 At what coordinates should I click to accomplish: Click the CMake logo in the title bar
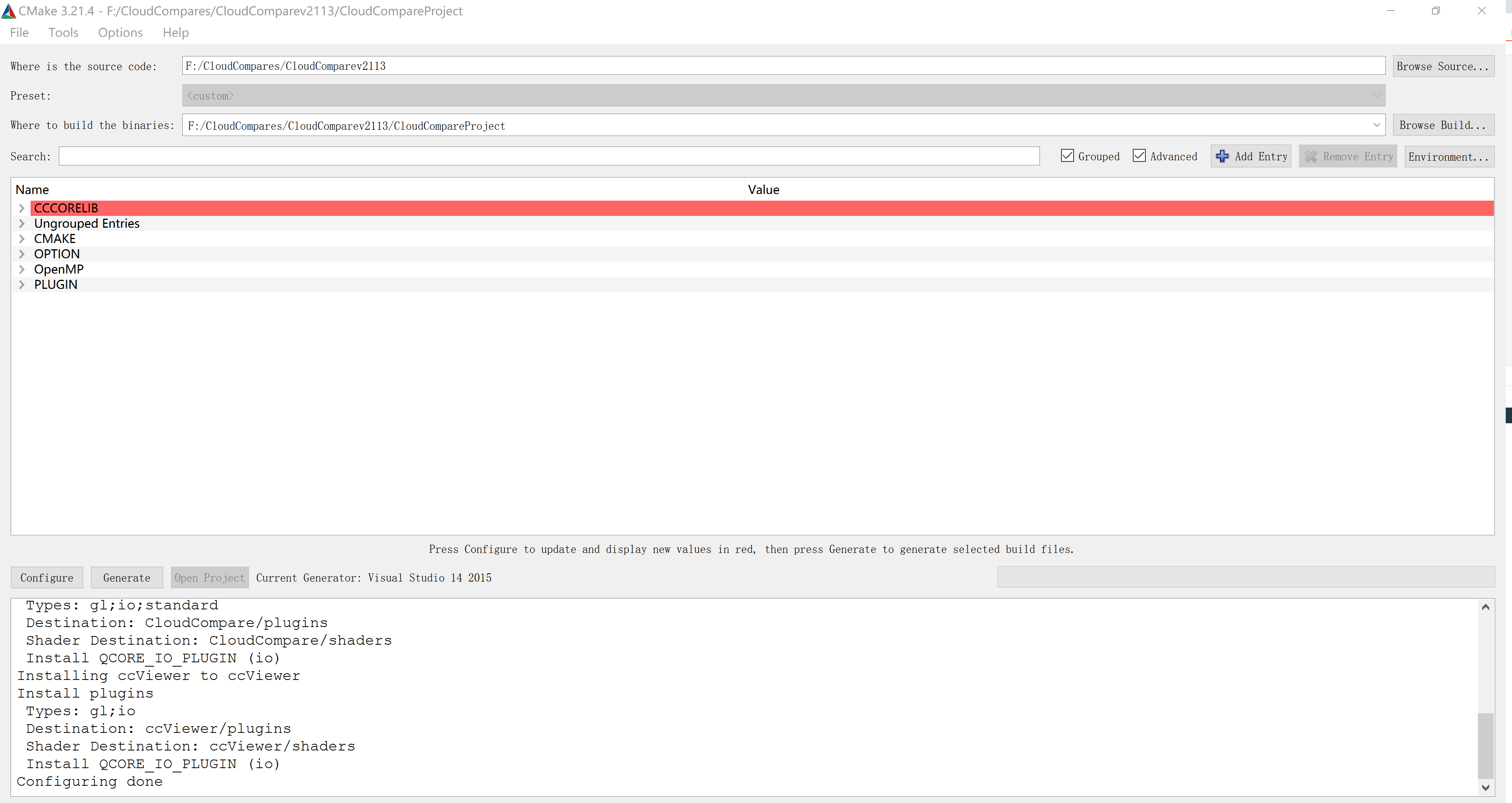coord(9,11)
